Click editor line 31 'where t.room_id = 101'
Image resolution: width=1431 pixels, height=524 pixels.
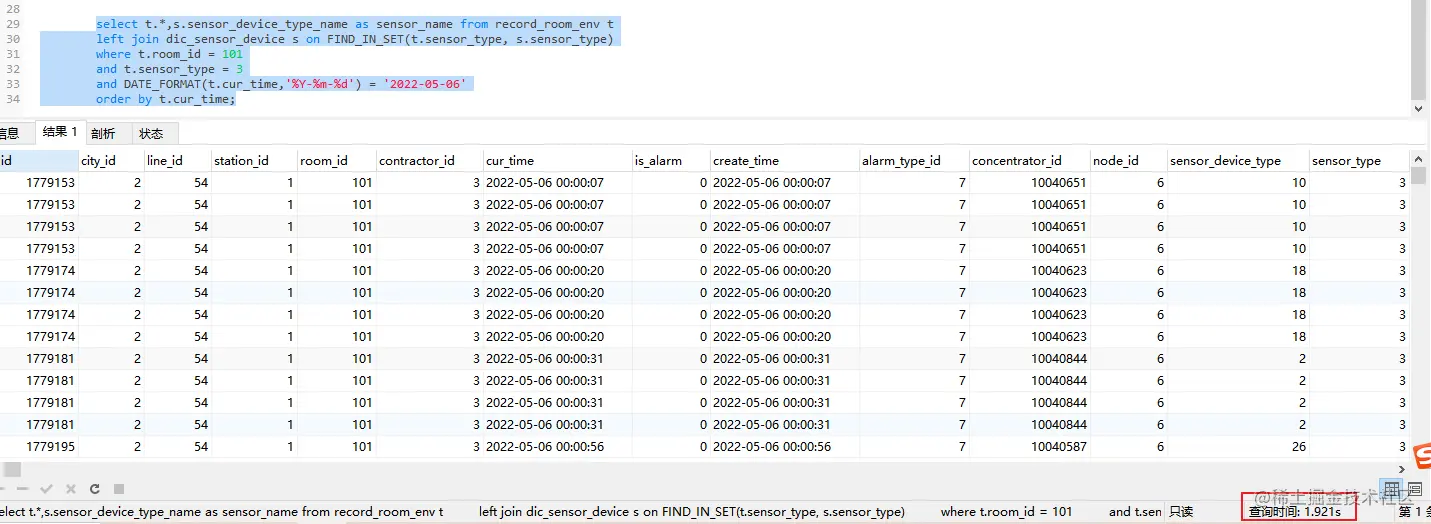pos(169,55)
